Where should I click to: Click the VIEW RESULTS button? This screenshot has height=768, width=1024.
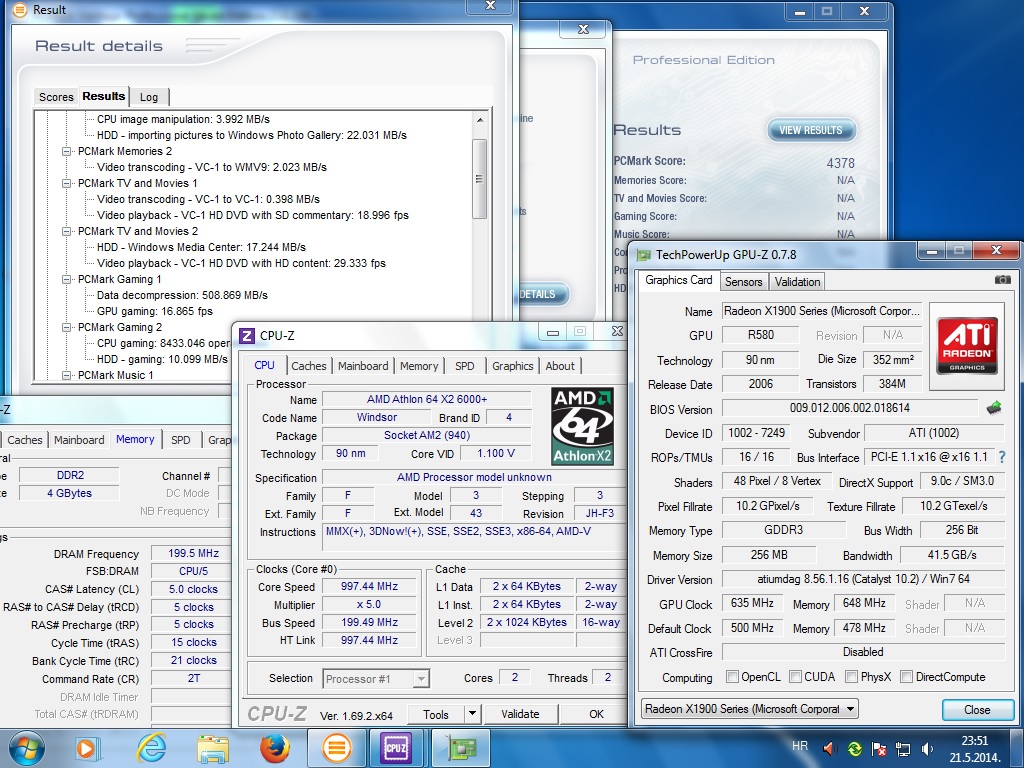click(811, 130)
